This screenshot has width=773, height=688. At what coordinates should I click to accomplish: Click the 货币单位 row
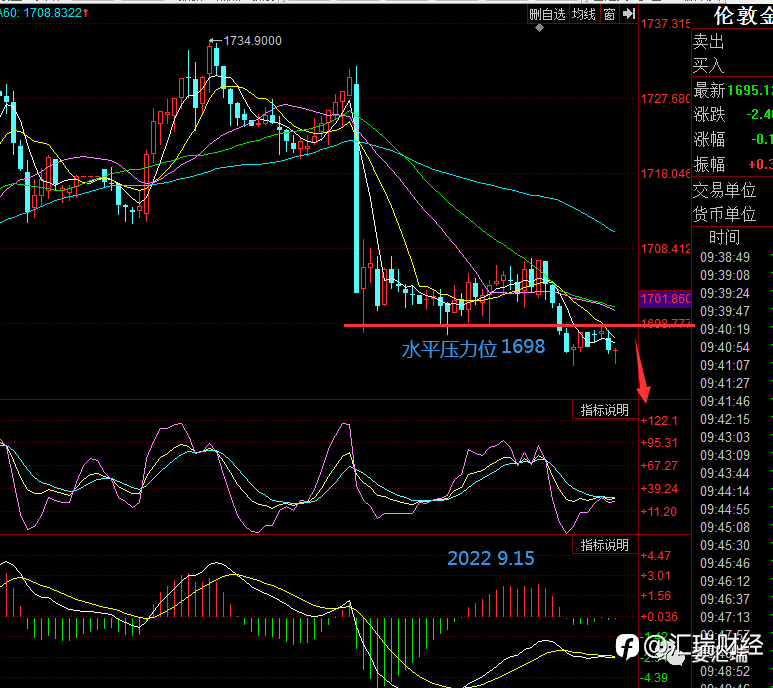tap(733, 214)
